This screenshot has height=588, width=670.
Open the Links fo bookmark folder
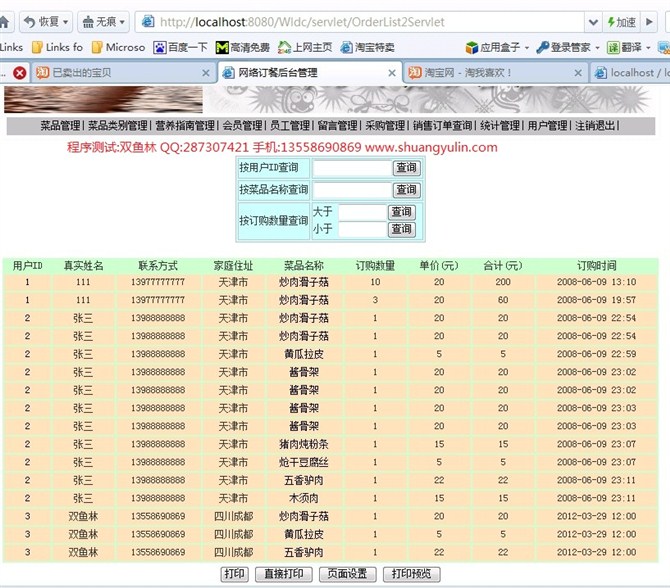tap(57, 47)
